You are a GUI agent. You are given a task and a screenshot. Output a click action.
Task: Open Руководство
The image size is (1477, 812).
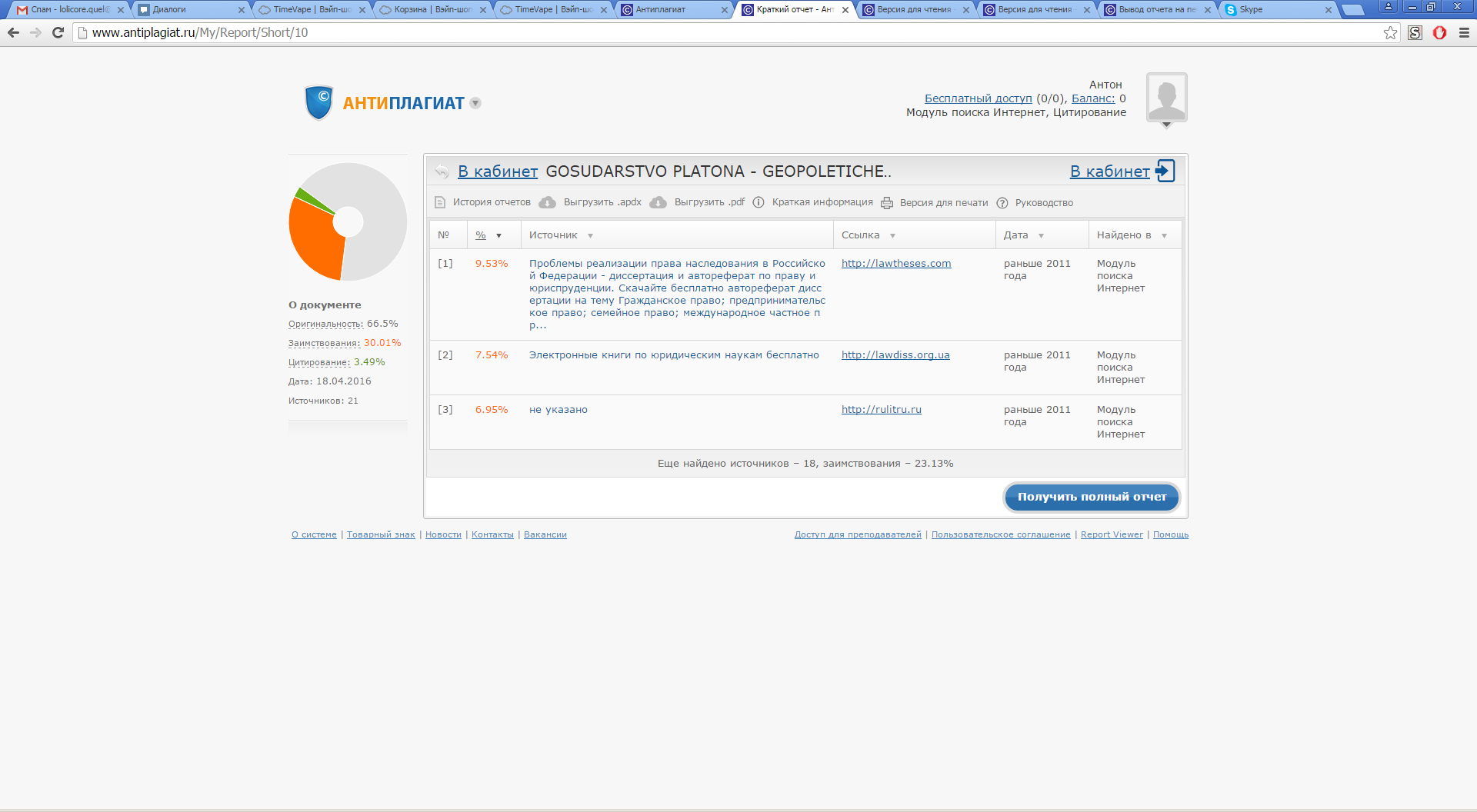click(1044, 203)
